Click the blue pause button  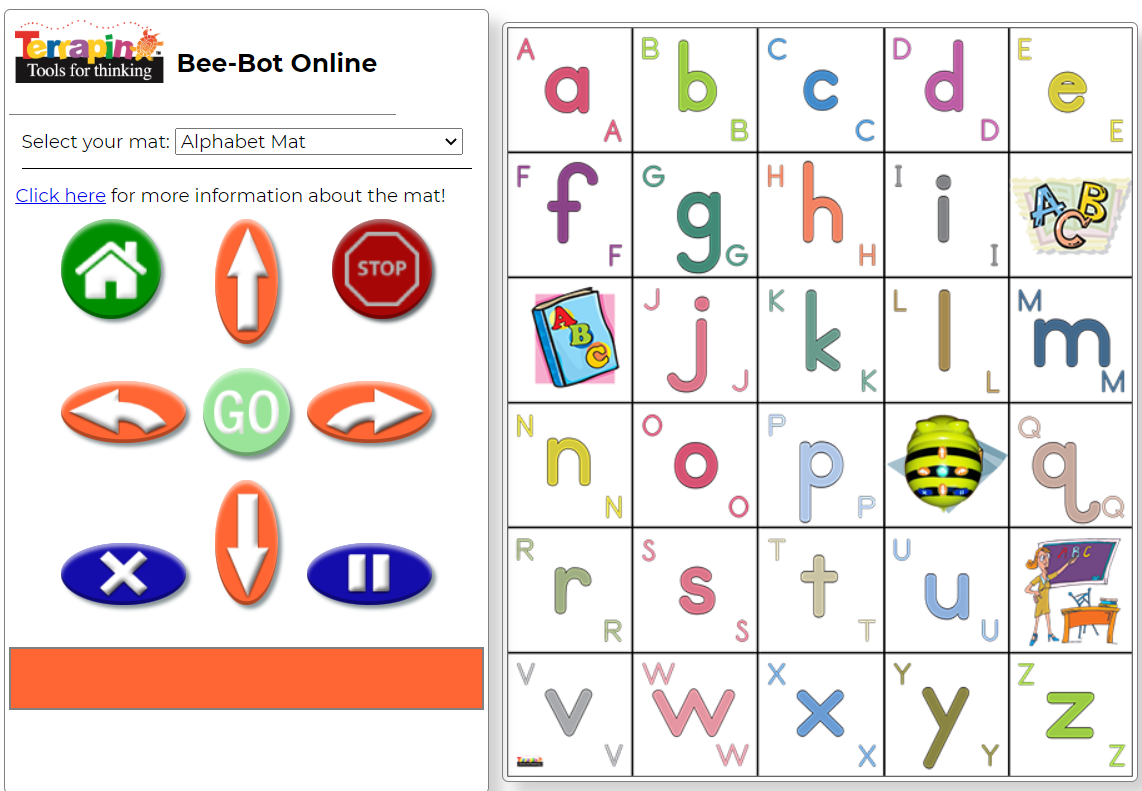(369, 575)
